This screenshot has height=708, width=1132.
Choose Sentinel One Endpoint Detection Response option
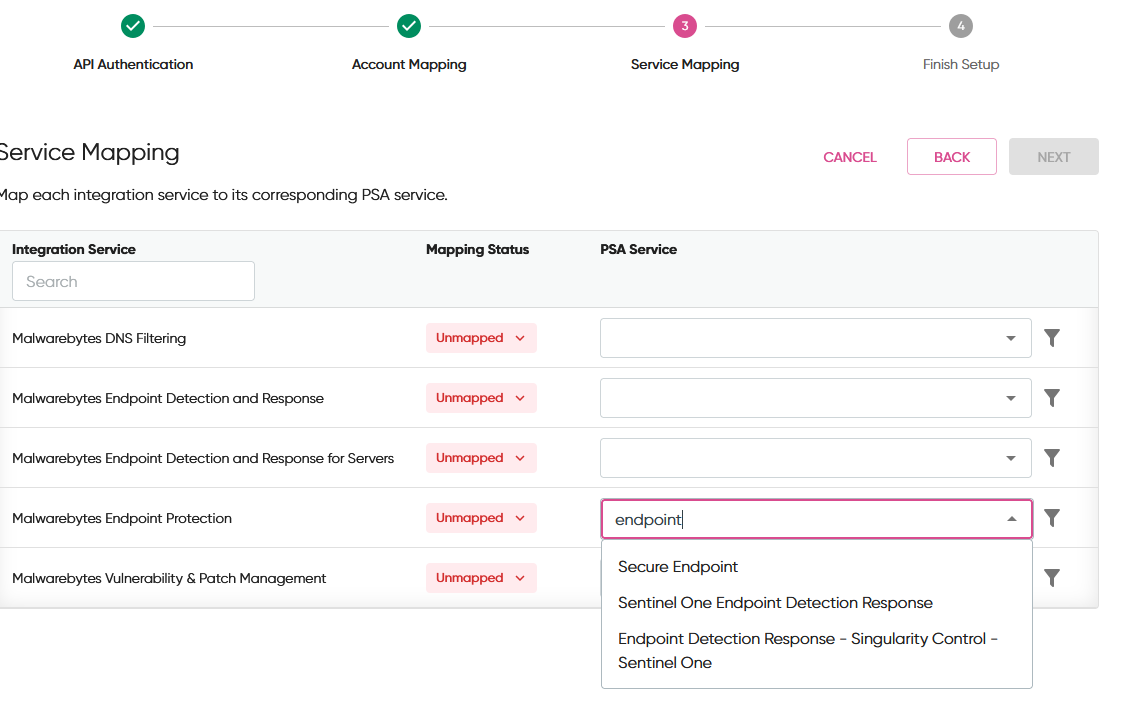[x=775, y=603]
